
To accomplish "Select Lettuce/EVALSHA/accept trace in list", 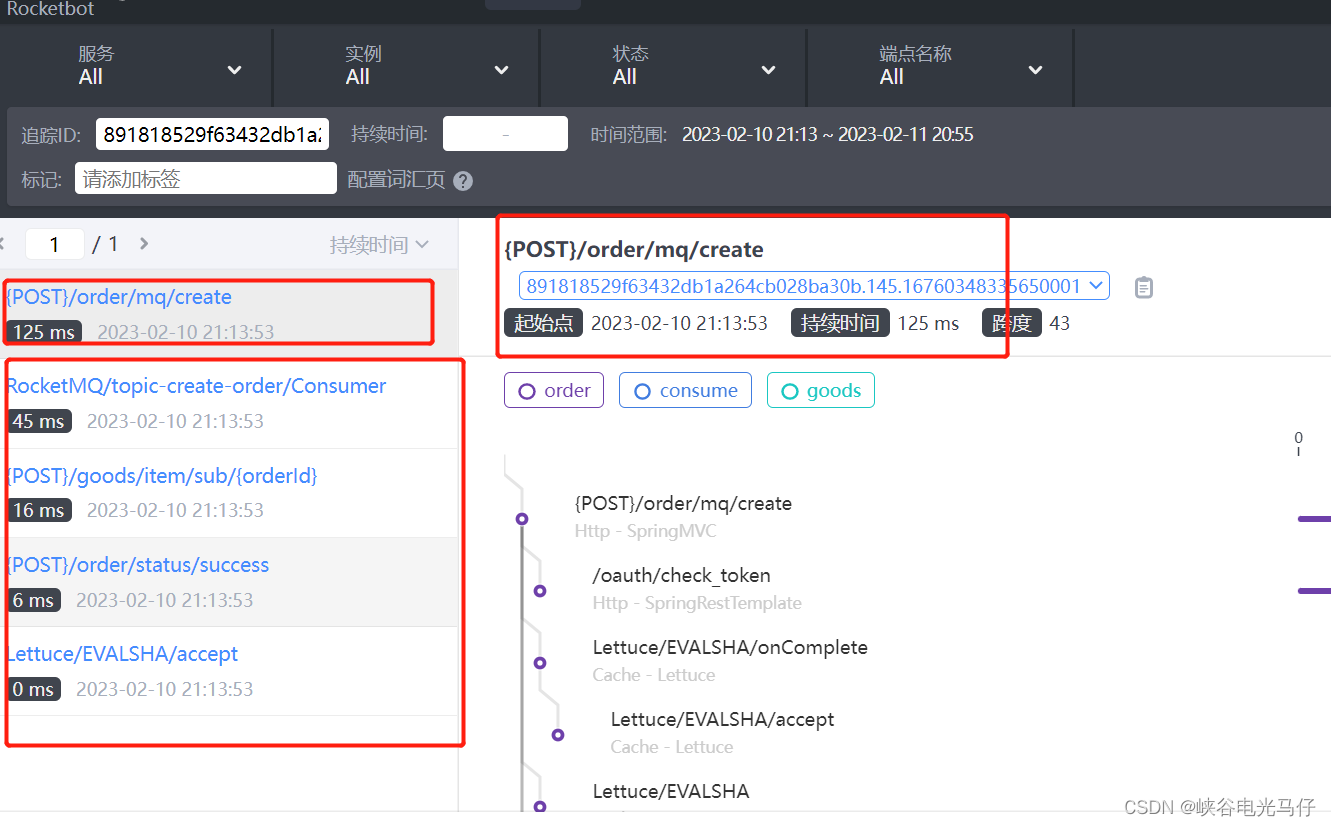I will [x=229, y=671].
